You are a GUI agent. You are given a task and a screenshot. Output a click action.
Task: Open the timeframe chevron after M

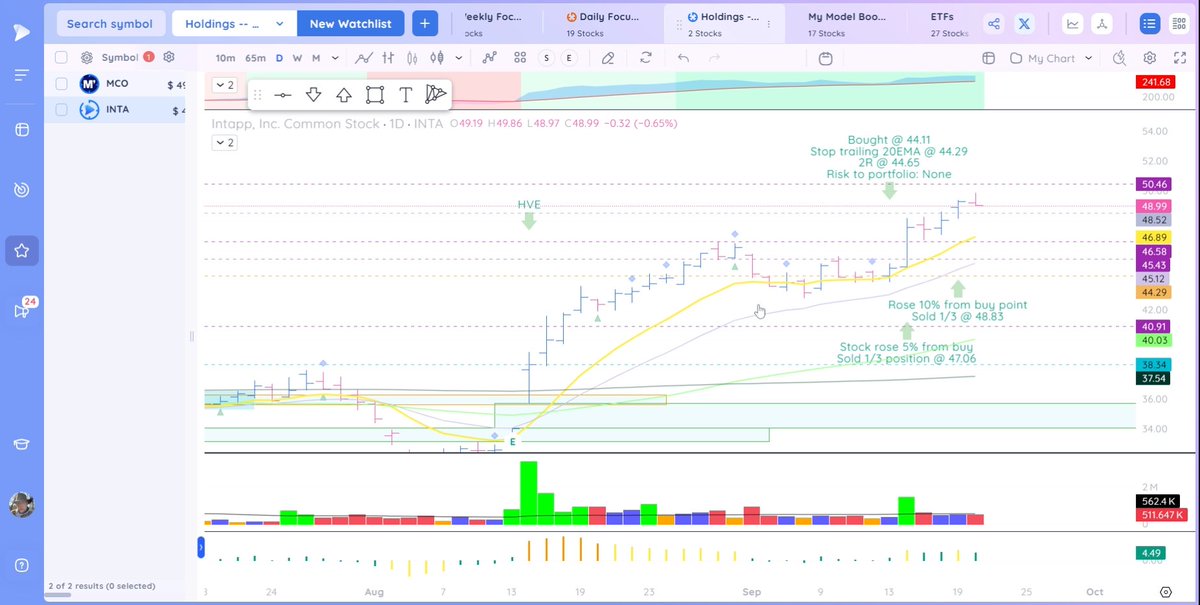(x=335, y=58)
